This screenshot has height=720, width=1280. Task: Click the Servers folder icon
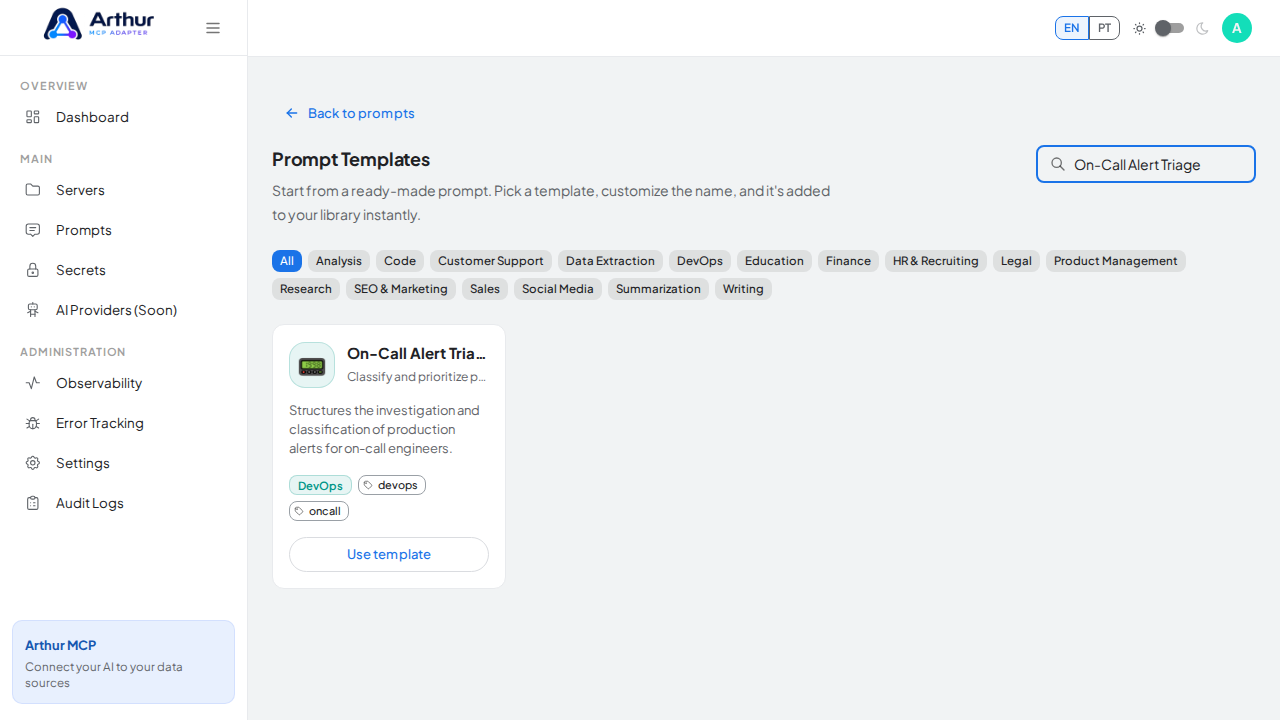pyautogui.click(x=33, y=190)
